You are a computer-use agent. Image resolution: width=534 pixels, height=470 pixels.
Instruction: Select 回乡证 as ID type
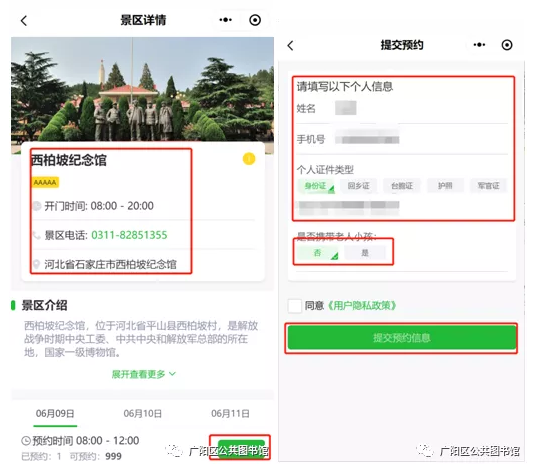pyautogui.click(x=359, y=186)
